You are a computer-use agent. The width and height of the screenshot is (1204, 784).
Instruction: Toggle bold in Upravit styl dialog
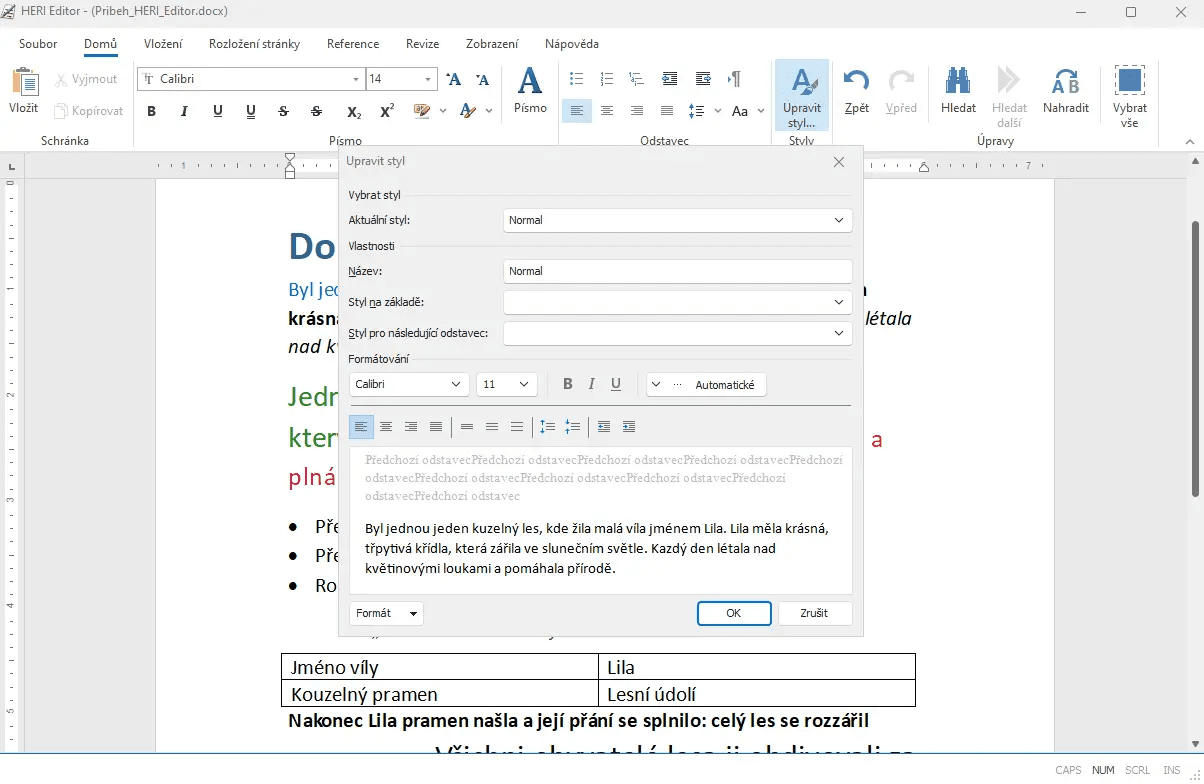(568, 384)
